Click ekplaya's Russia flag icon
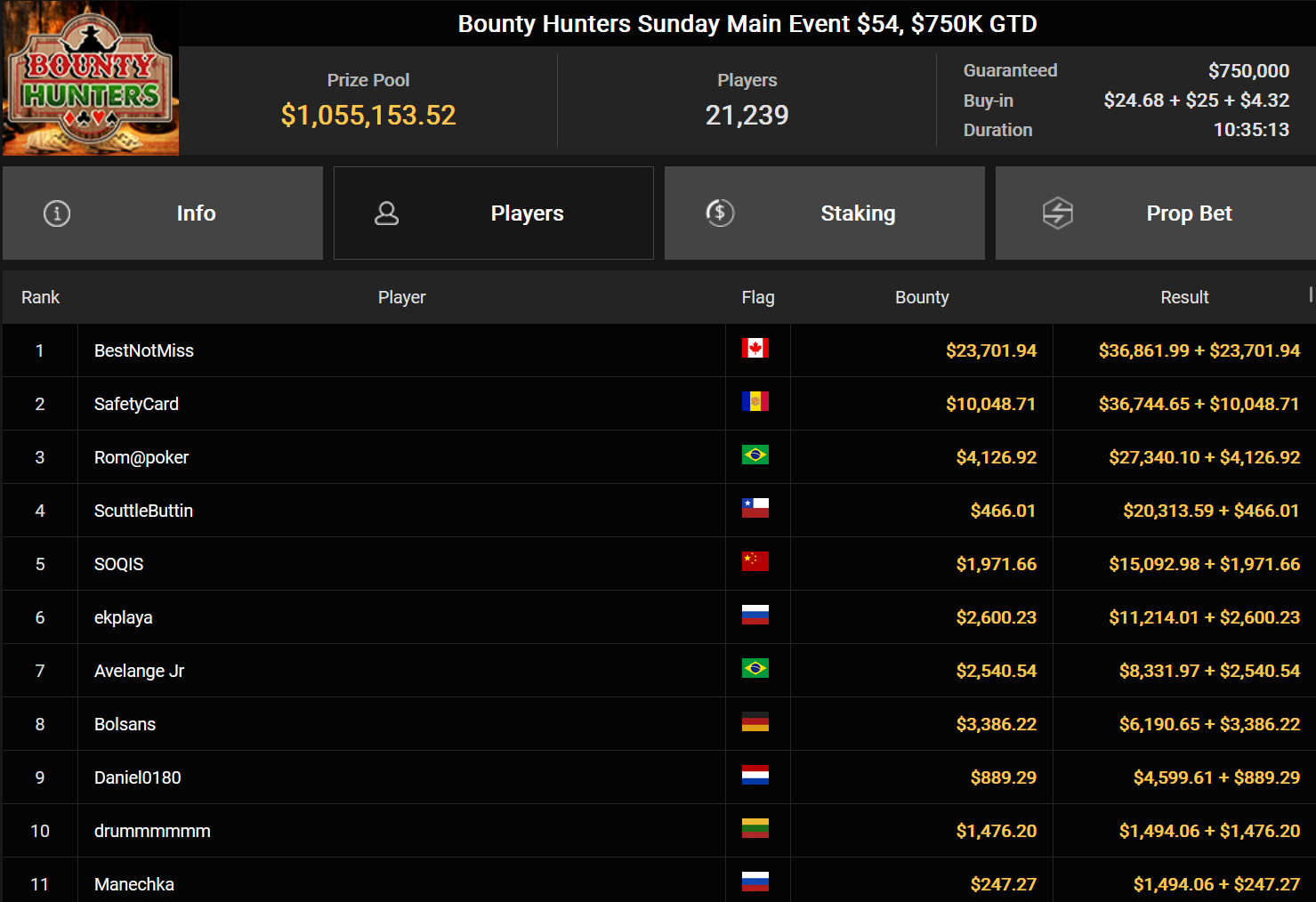This screenshot has height=902, width=1316. coord(755,615)
